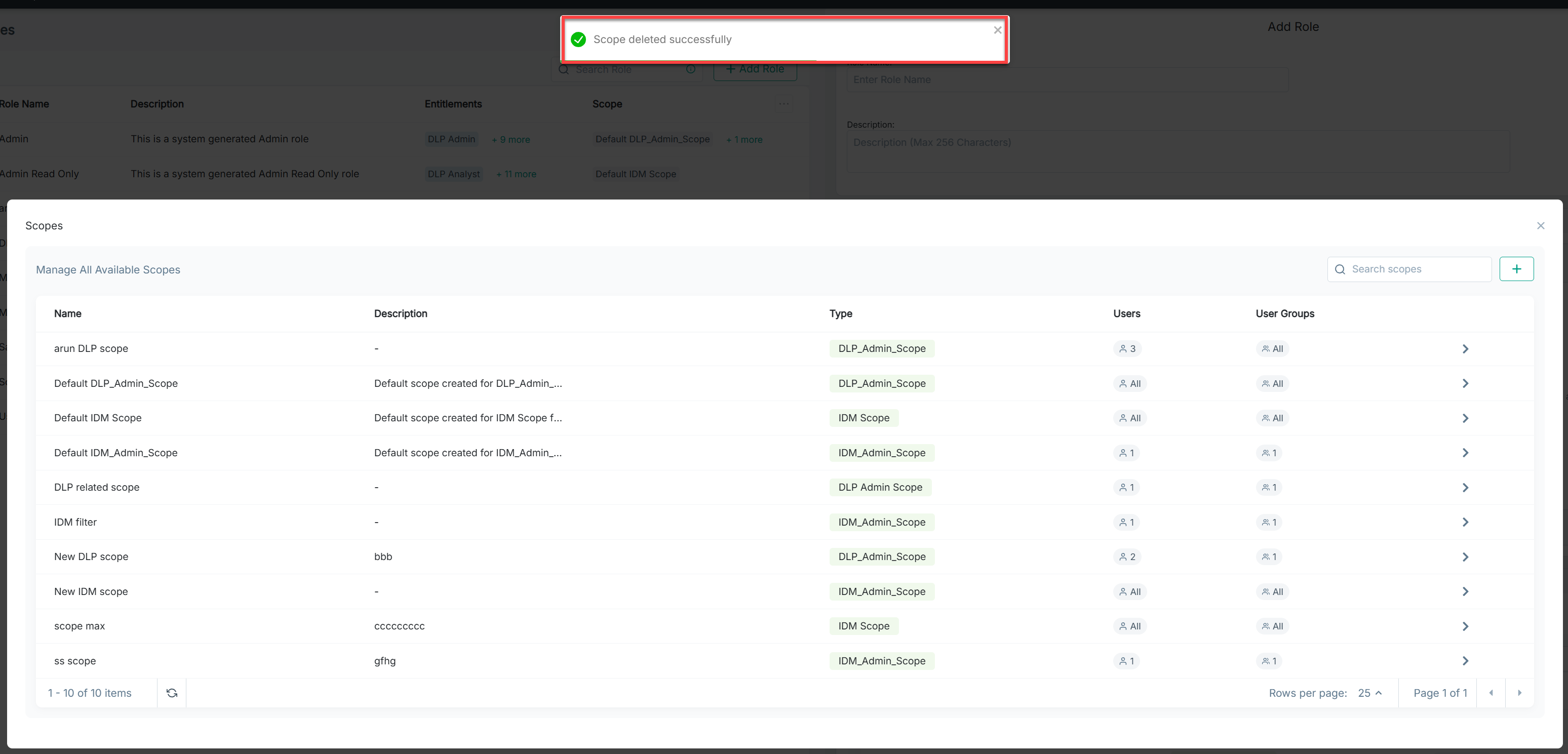Expand the New IDM scope row chevron
The width and height of the screenshot is (1568, 754).
click(x=1465, y=591)
